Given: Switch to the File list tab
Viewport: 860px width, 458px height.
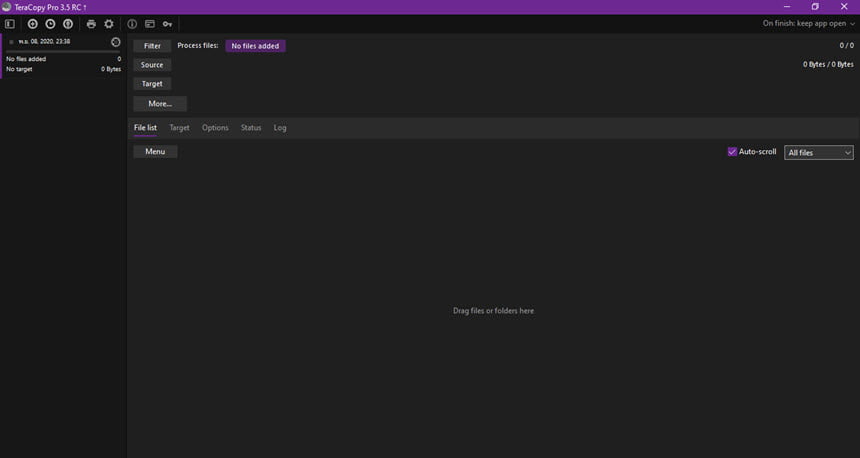Looking at the screenshot, I should pyautogui.click(x=145, y=128).
